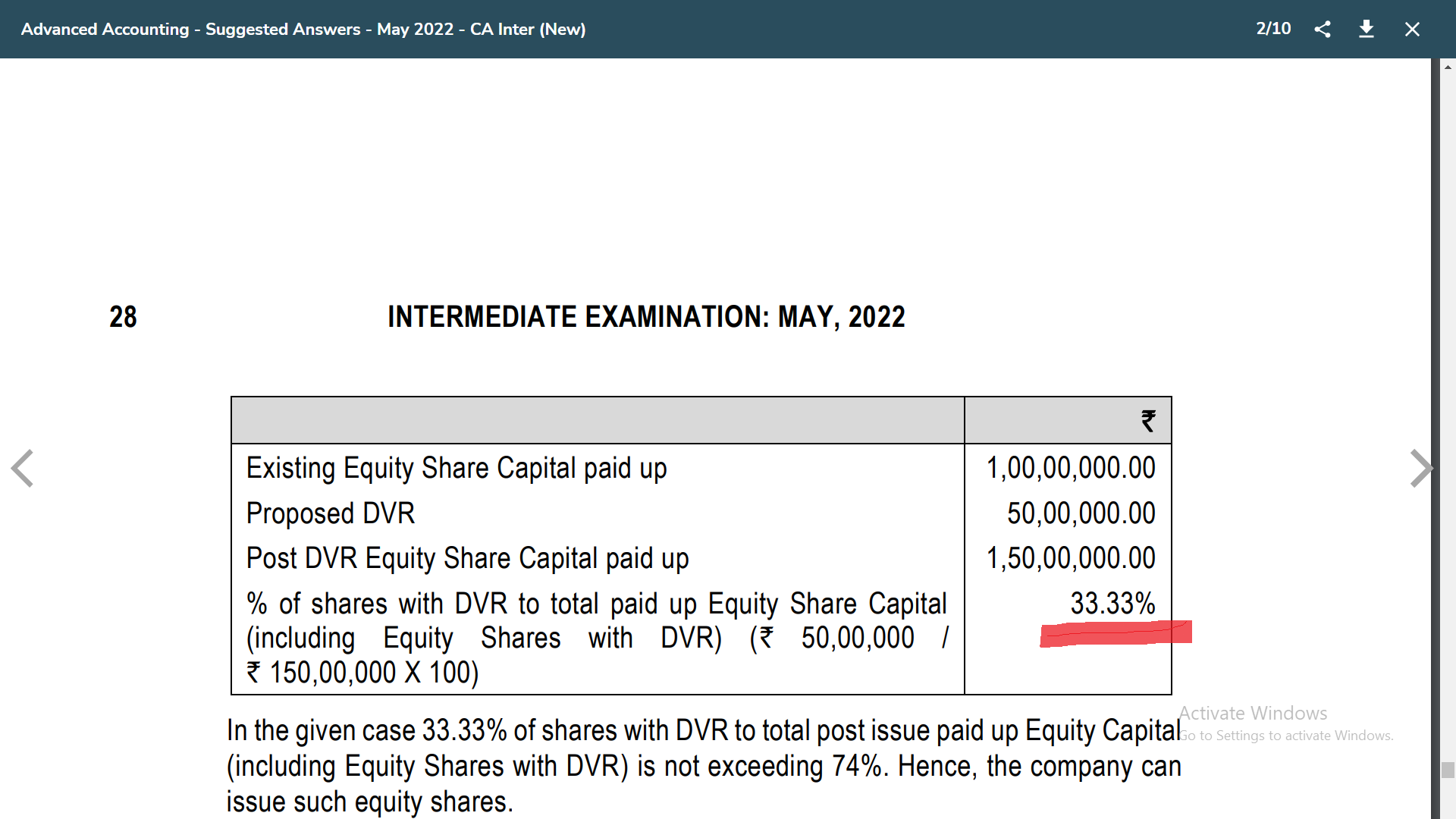The height and width of the screenshot is (819, 1456).
Task: Click the 'Existing Equity Share Capital paid up' row
Action: click(457, 468)
